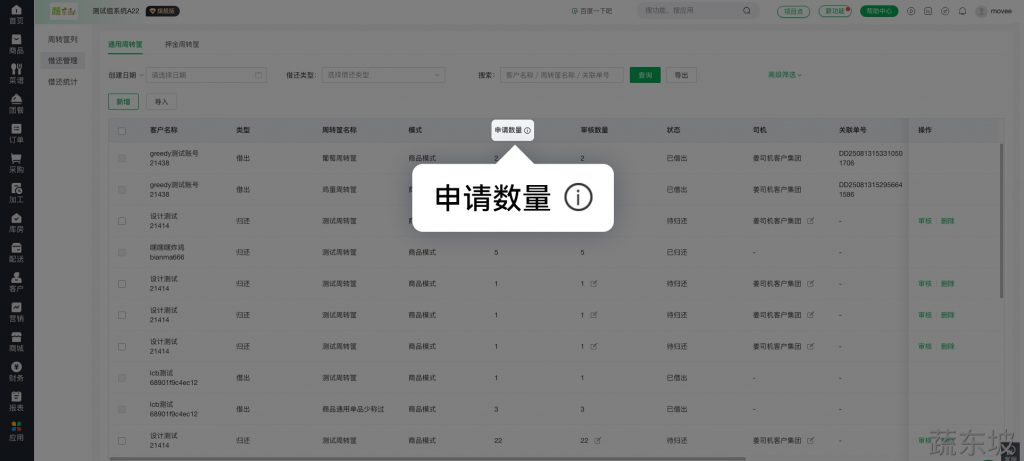
Task: Go to 采购 purchasing cart icon
Action: [16, 163]
